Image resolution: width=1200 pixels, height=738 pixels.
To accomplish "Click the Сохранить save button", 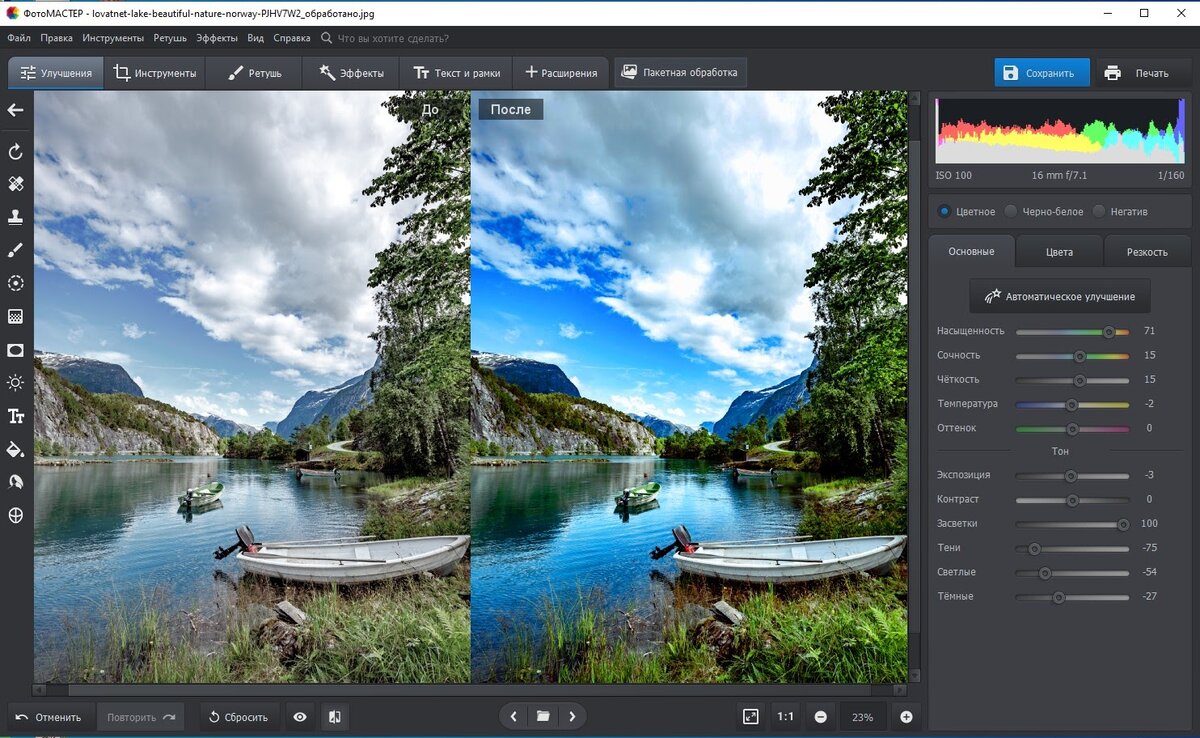I will coord(1041,73).
